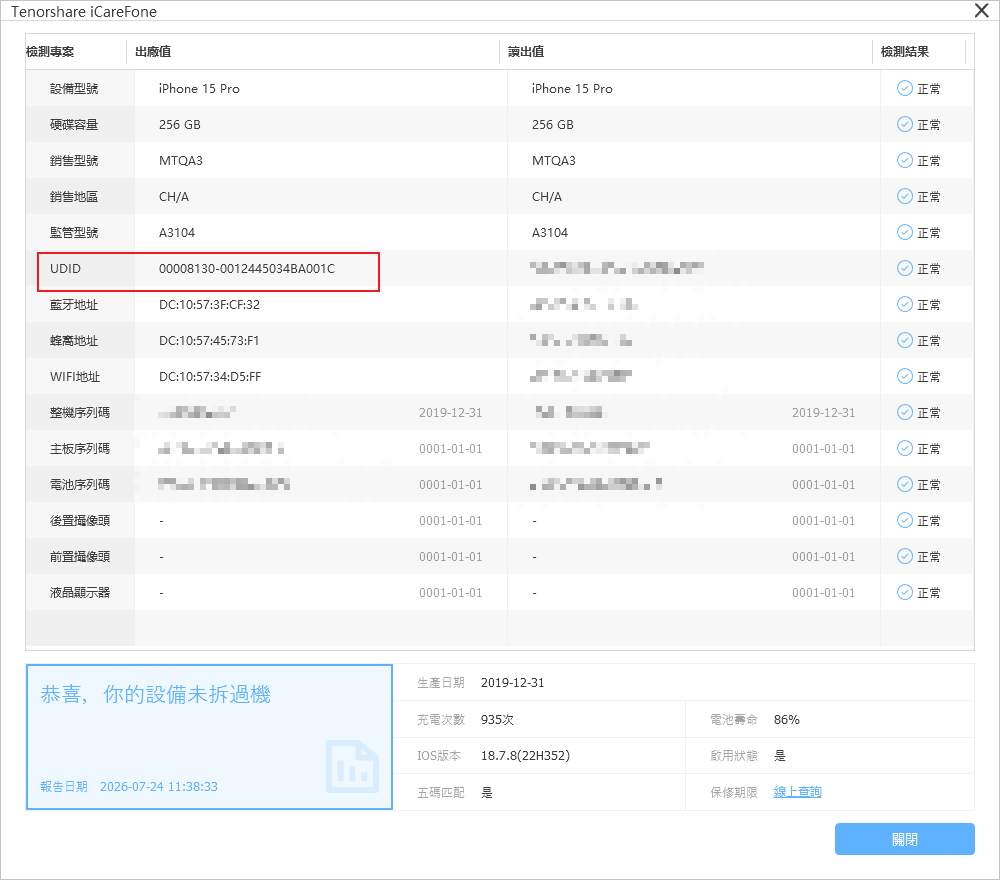The image size is (1000, 880).
Task: Click factory value 256 GB
Action: pyautogui.click(x=180, y=124)
